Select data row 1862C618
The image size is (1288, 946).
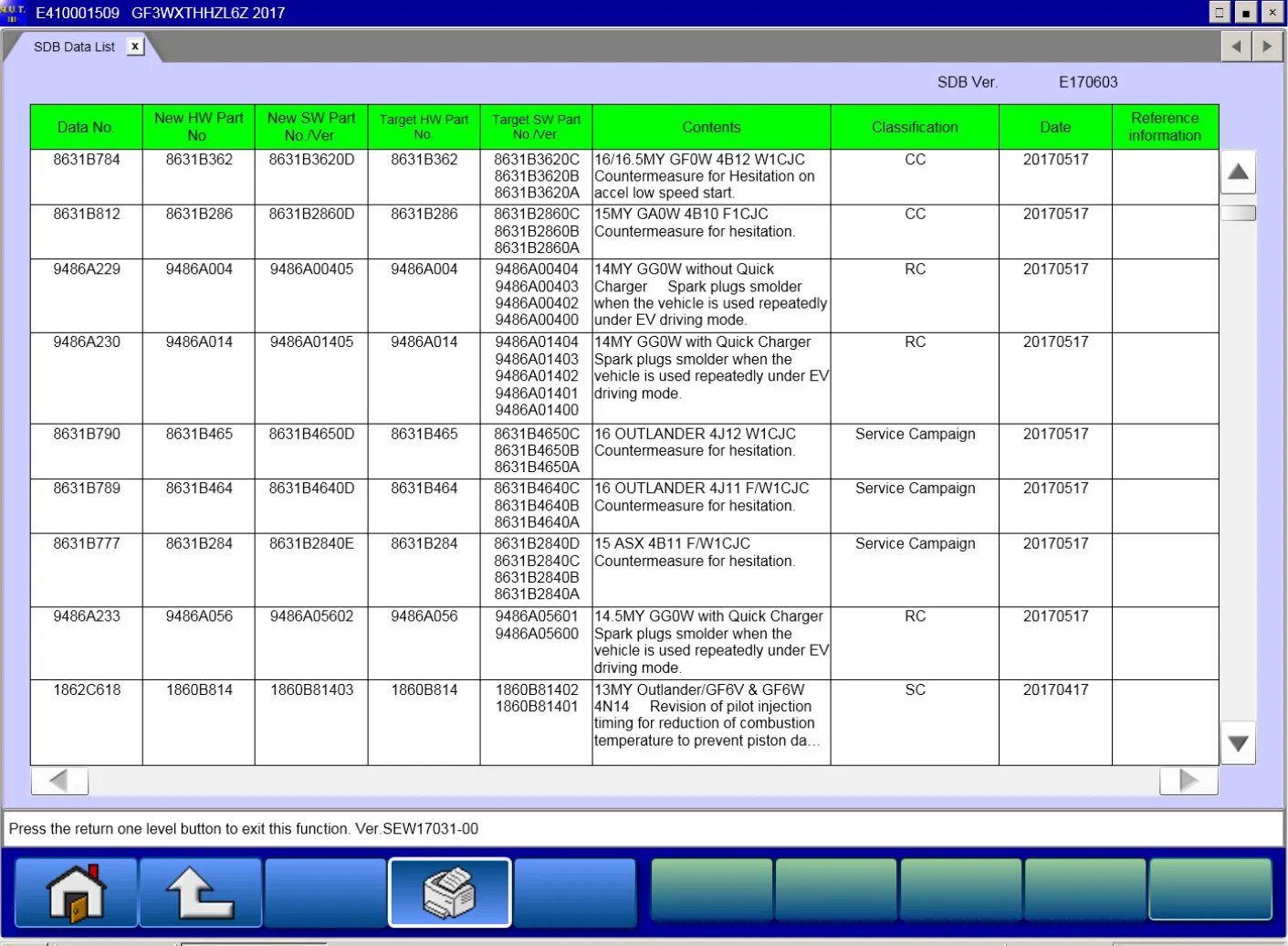click(624, 722)
